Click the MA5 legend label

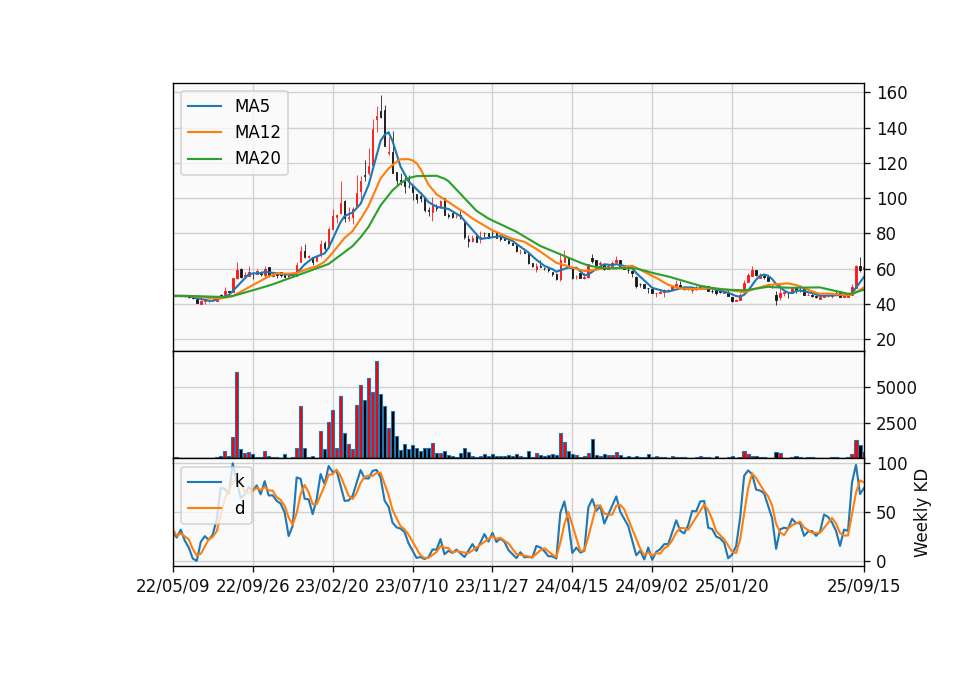point(252,106)
